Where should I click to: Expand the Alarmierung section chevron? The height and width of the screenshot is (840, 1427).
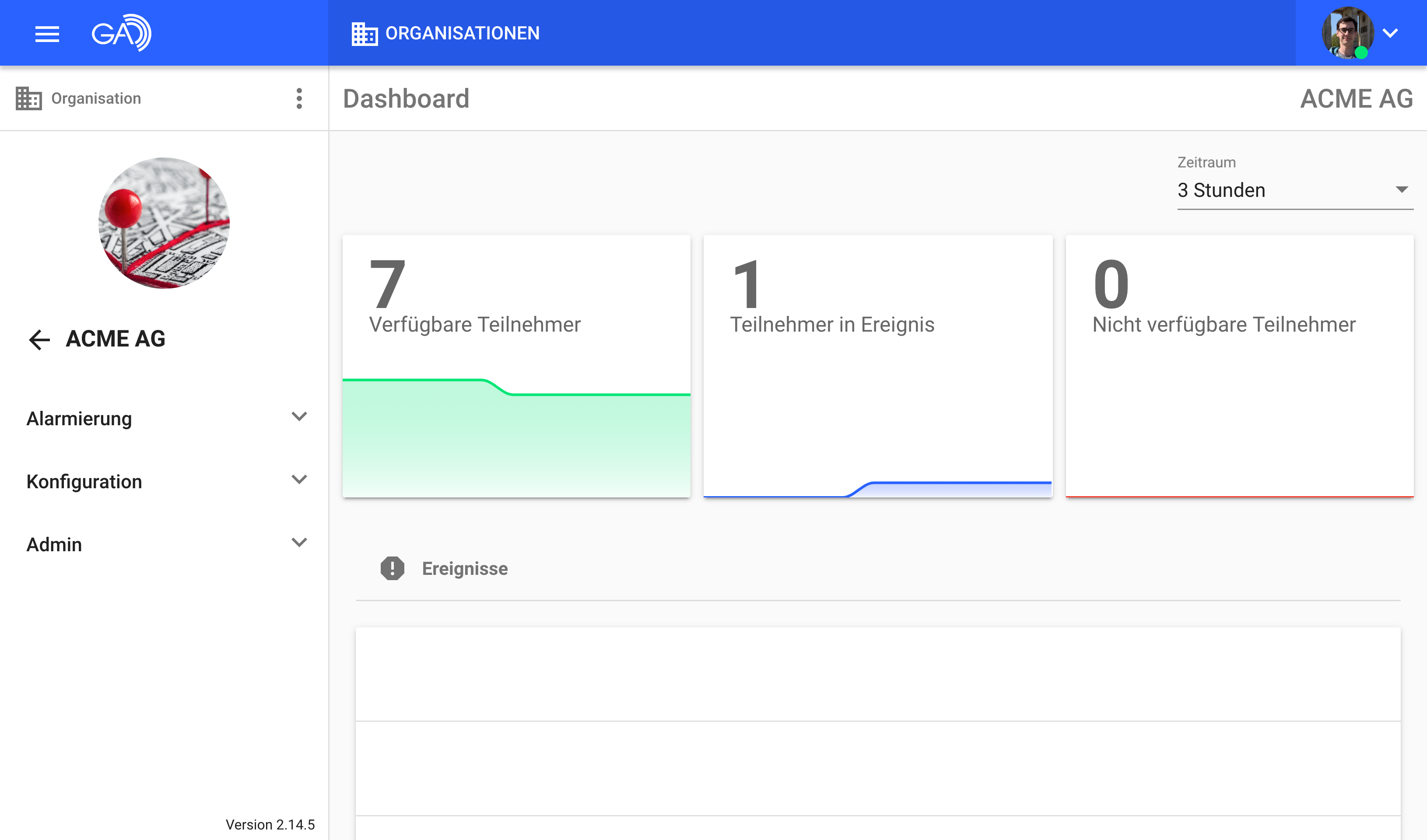click(x=299, y=416)
